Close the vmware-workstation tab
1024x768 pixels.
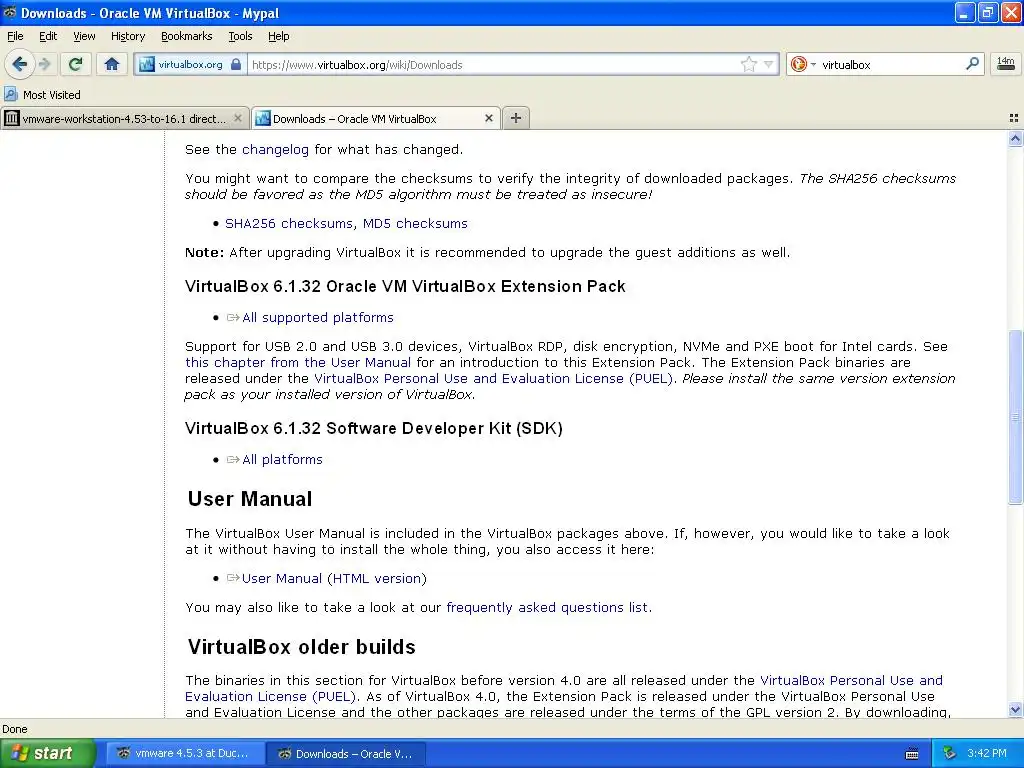coord(238,118)
